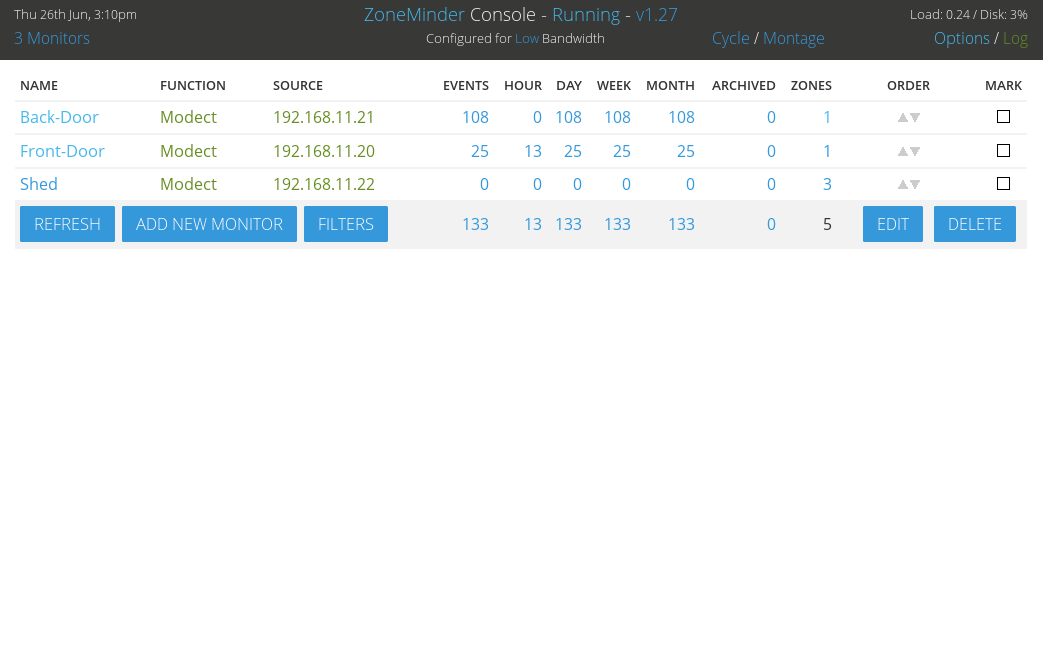View Back-Door events for the week
The image size is (1043, 651).
pos(617,117)
